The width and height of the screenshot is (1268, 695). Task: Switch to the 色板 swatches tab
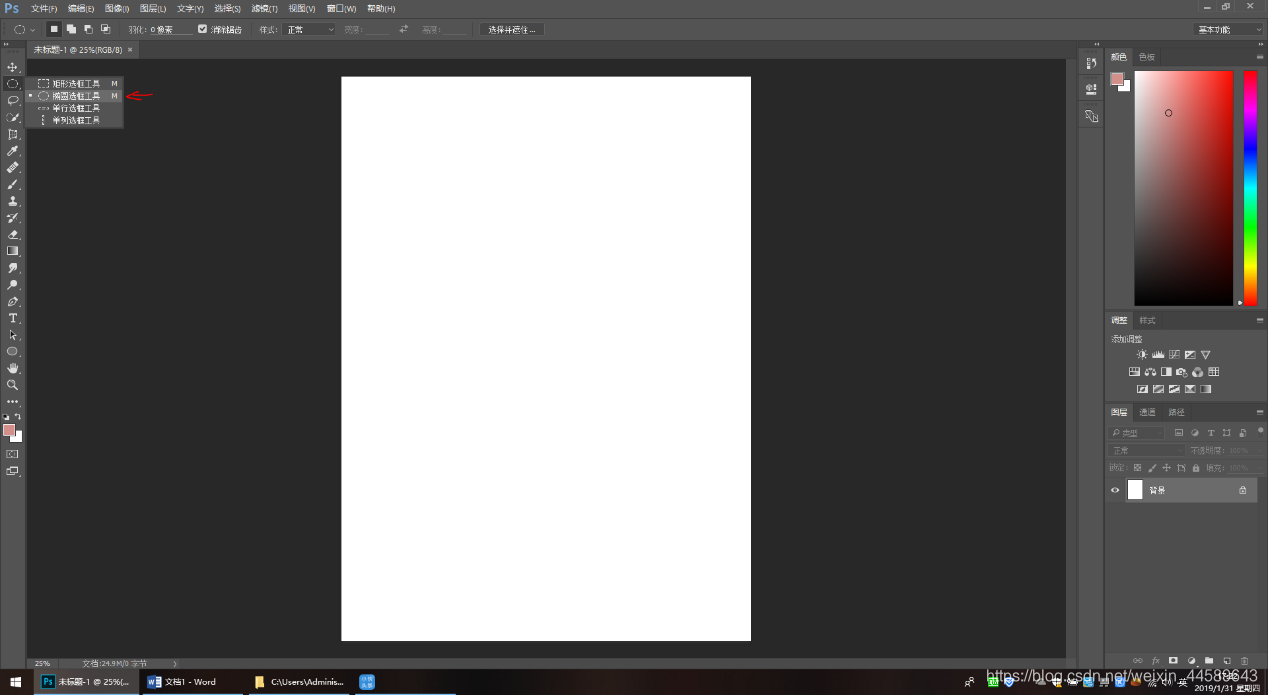tap(1147, 57)
